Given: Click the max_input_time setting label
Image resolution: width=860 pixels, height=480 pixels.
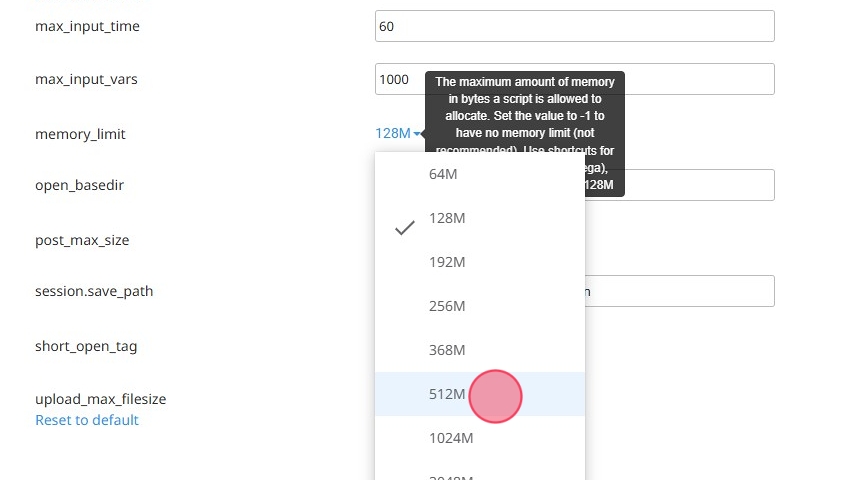Looking at the screenshot, I should (x=87, y=26).
